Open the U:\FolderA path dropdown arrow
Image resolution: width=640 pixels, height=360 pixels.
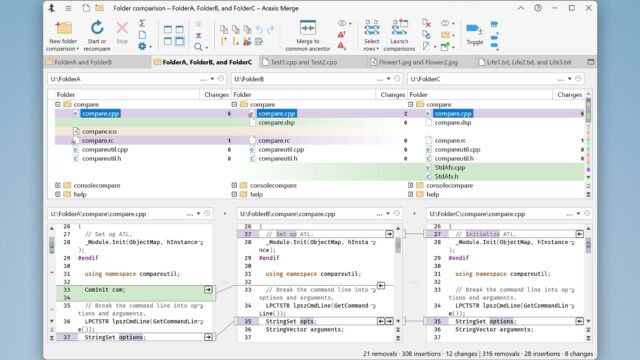212,79
